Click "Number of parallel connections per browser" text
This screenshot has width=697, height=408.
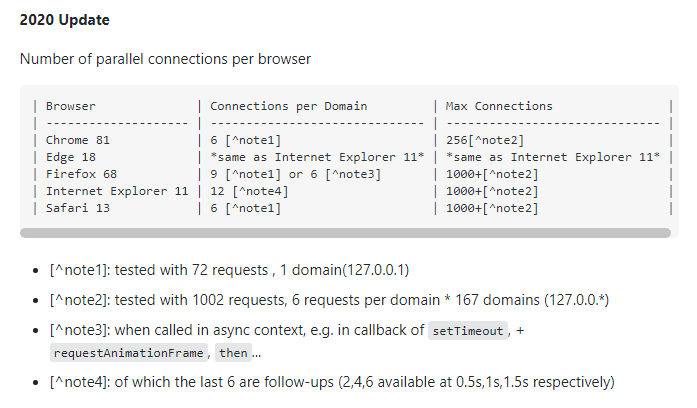click(x=165, y=59)
